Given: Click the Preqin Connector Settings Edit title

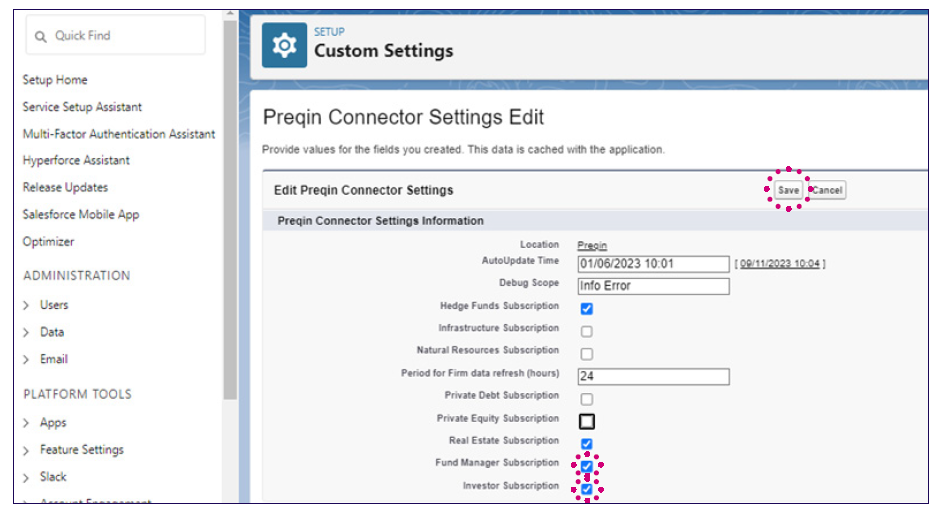Looking at the screenshot, I should [x=403, y=117].
